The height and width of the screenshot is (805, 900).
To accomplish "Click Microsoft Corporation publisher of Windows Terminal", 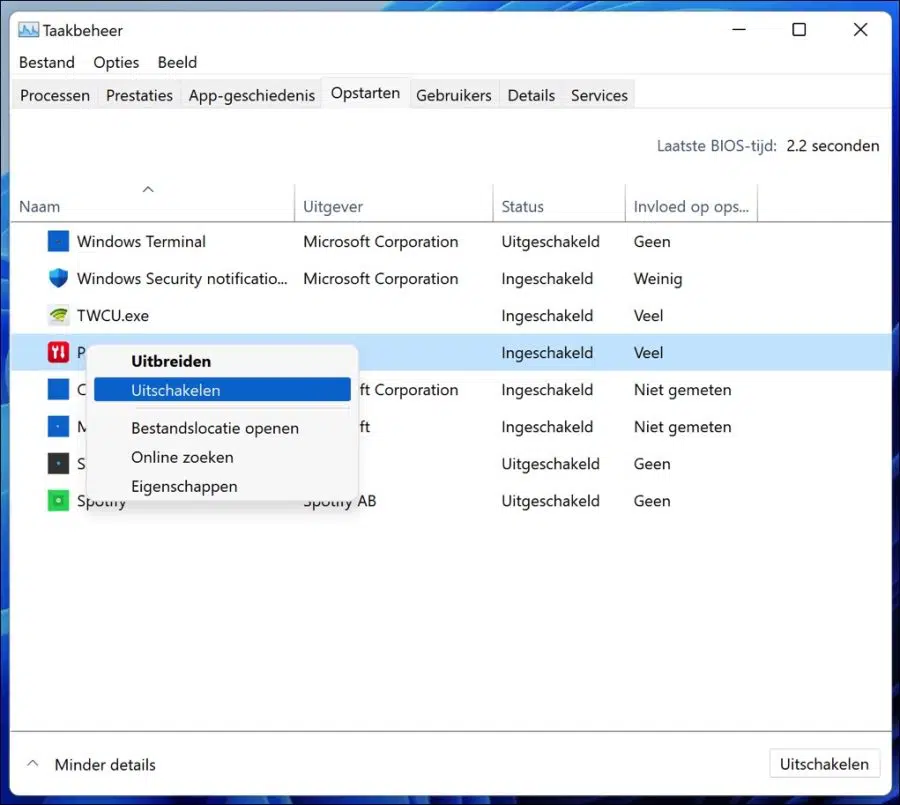I will [381, 242].
